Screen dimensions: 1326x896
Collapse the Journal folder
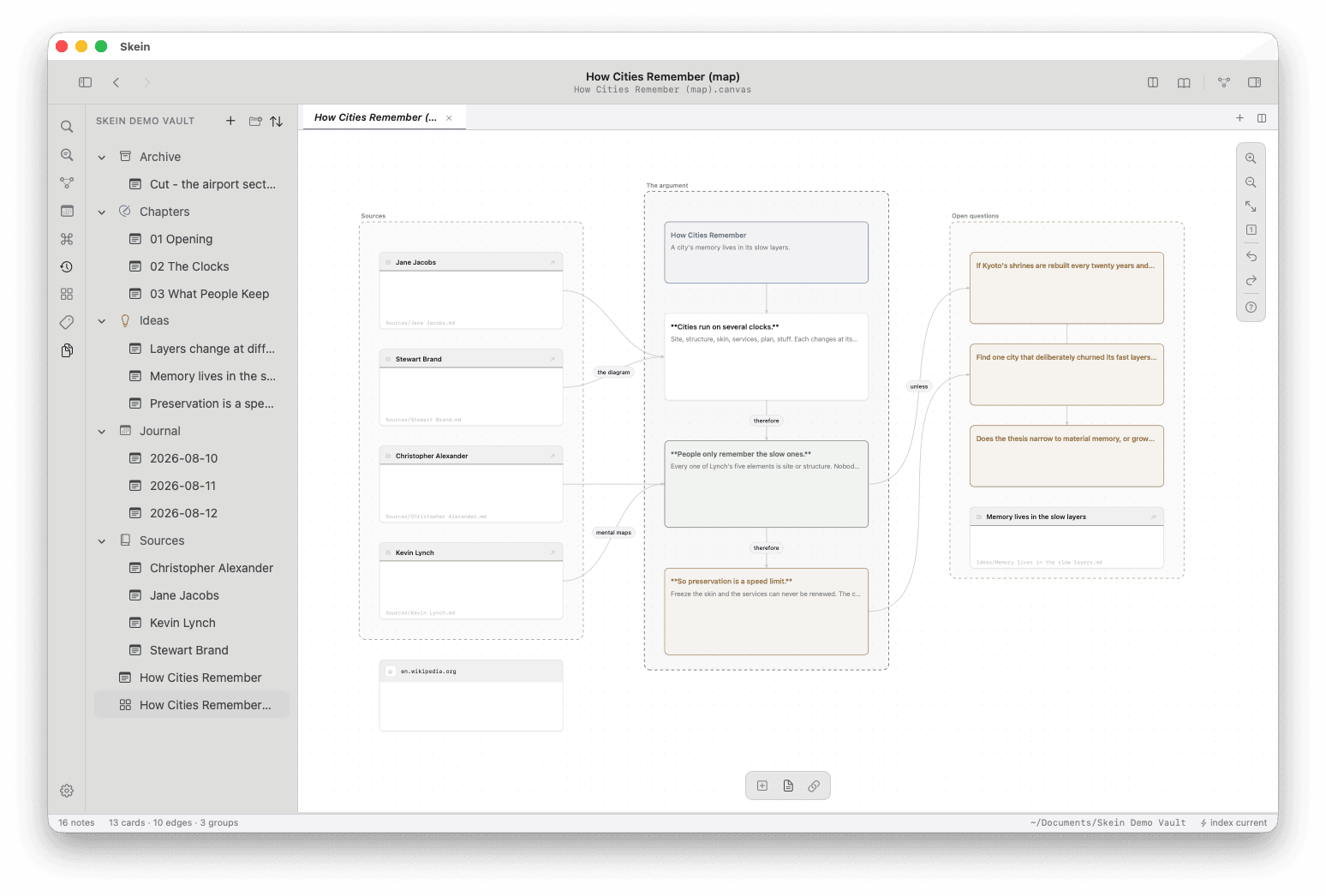tap(102, 432)
